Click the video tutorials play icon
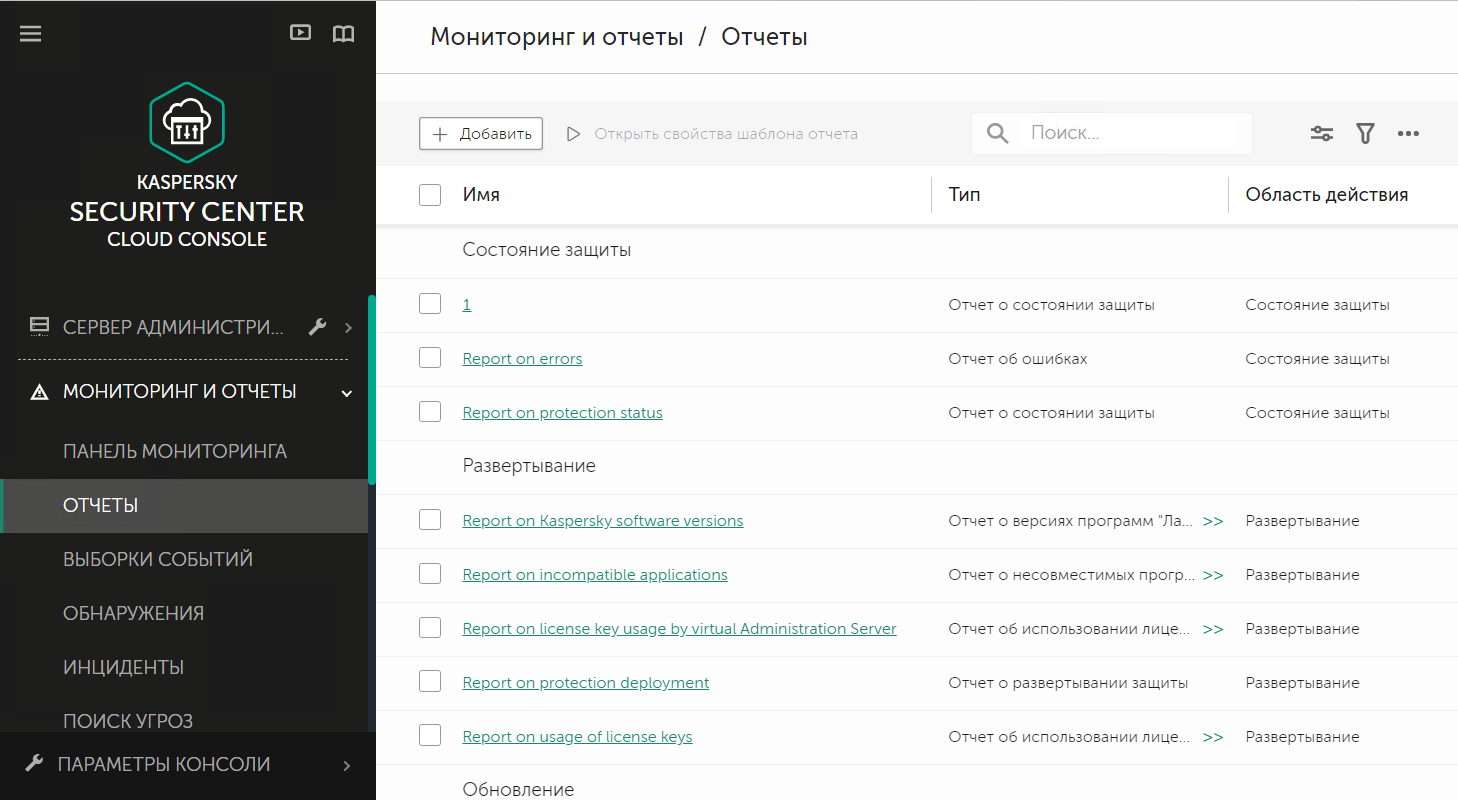The height and width of the screenshot is (800, 1458). (x=300, y=32)
